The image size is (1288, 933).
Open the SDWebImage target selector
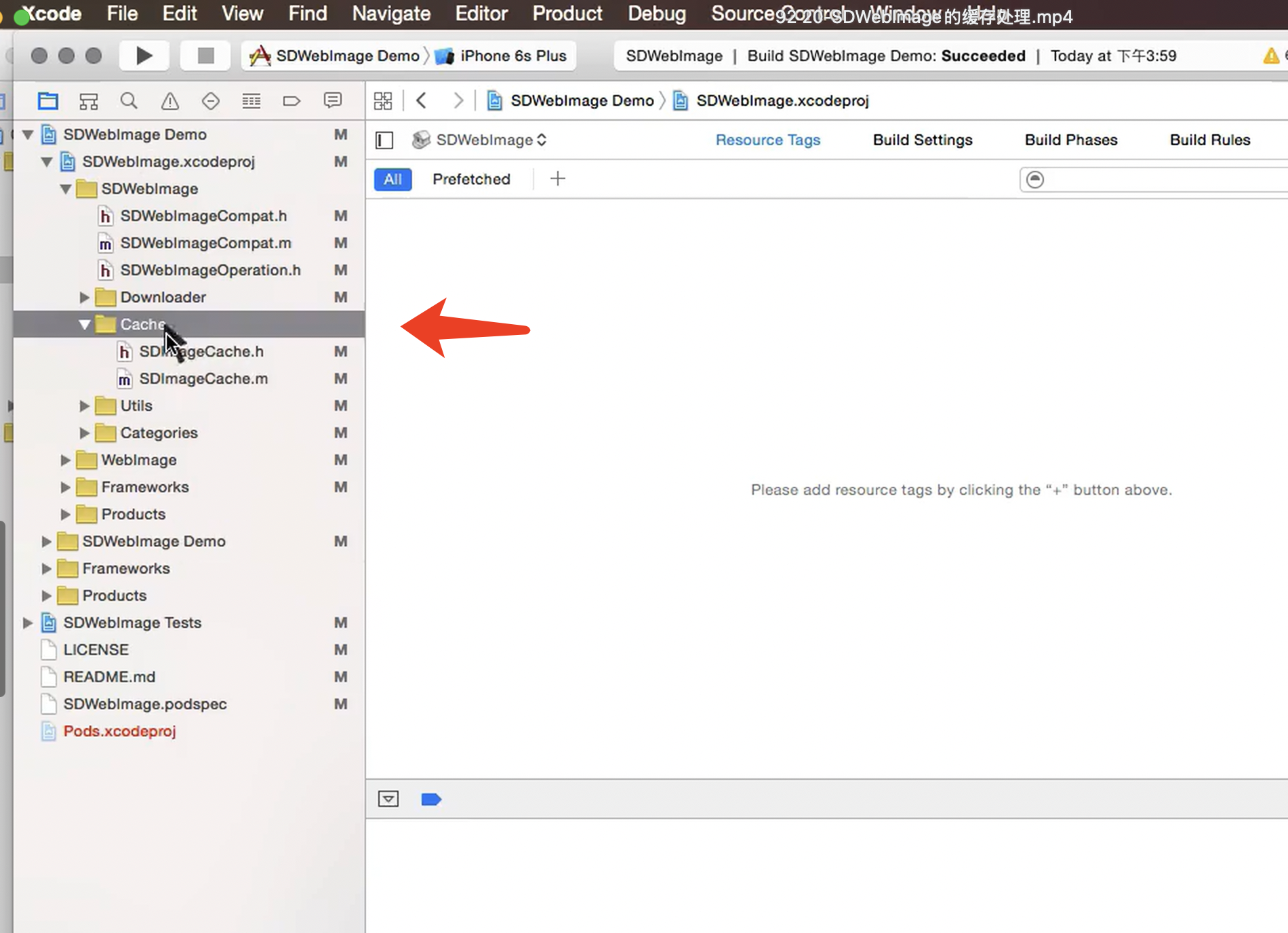[x=480, y=140]
